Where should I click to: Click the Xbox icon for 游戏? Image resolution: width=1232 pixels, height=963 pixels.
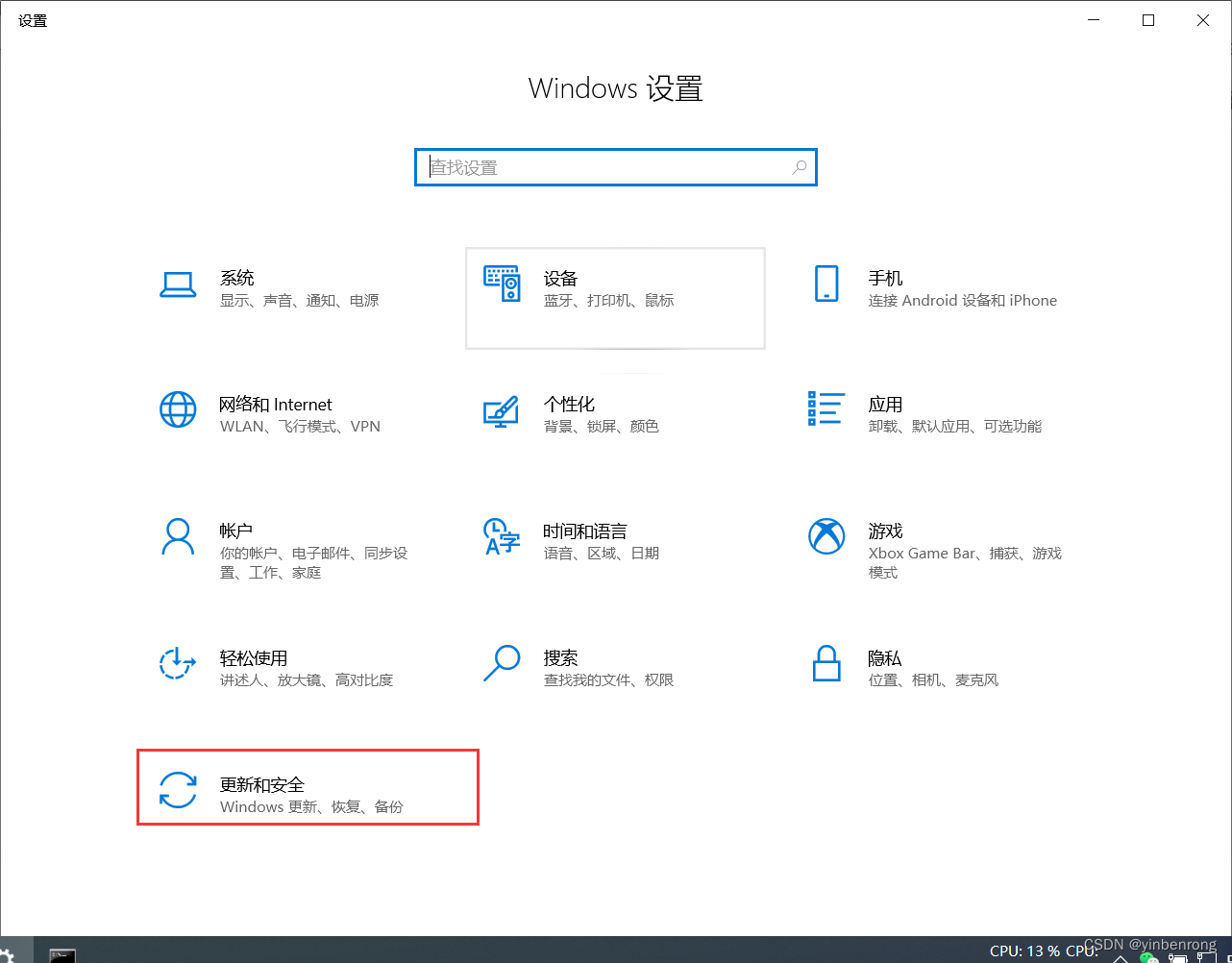point(826,537)
